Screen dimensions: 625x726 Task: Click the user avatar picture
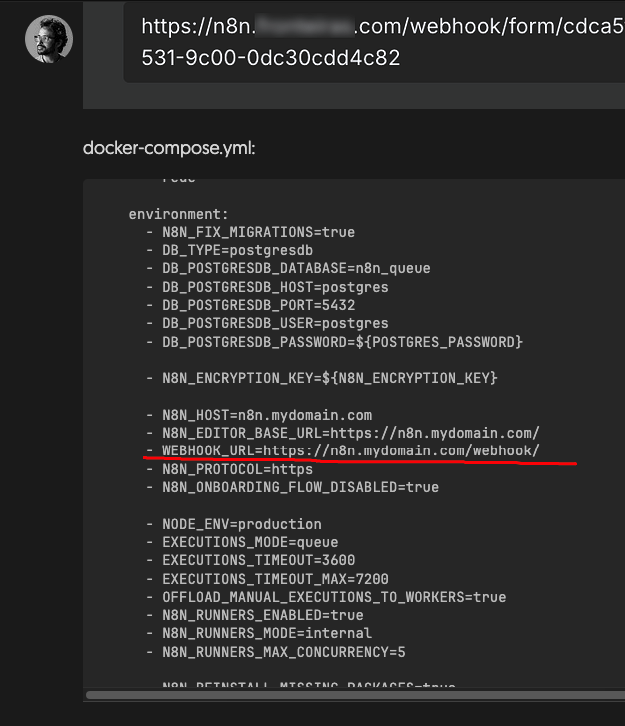49,39
